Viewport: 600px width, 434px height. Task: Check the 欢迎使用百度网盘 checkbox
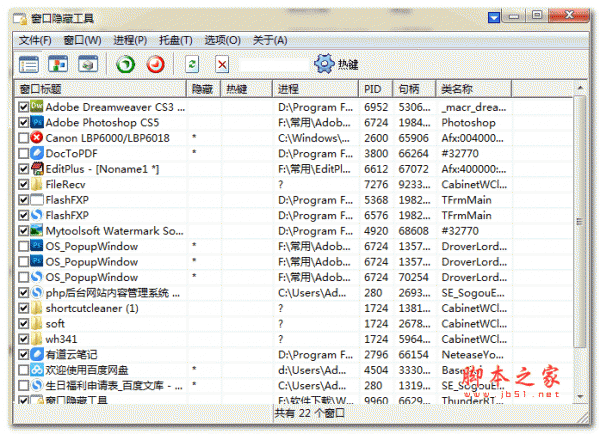[x=23, y=370]
